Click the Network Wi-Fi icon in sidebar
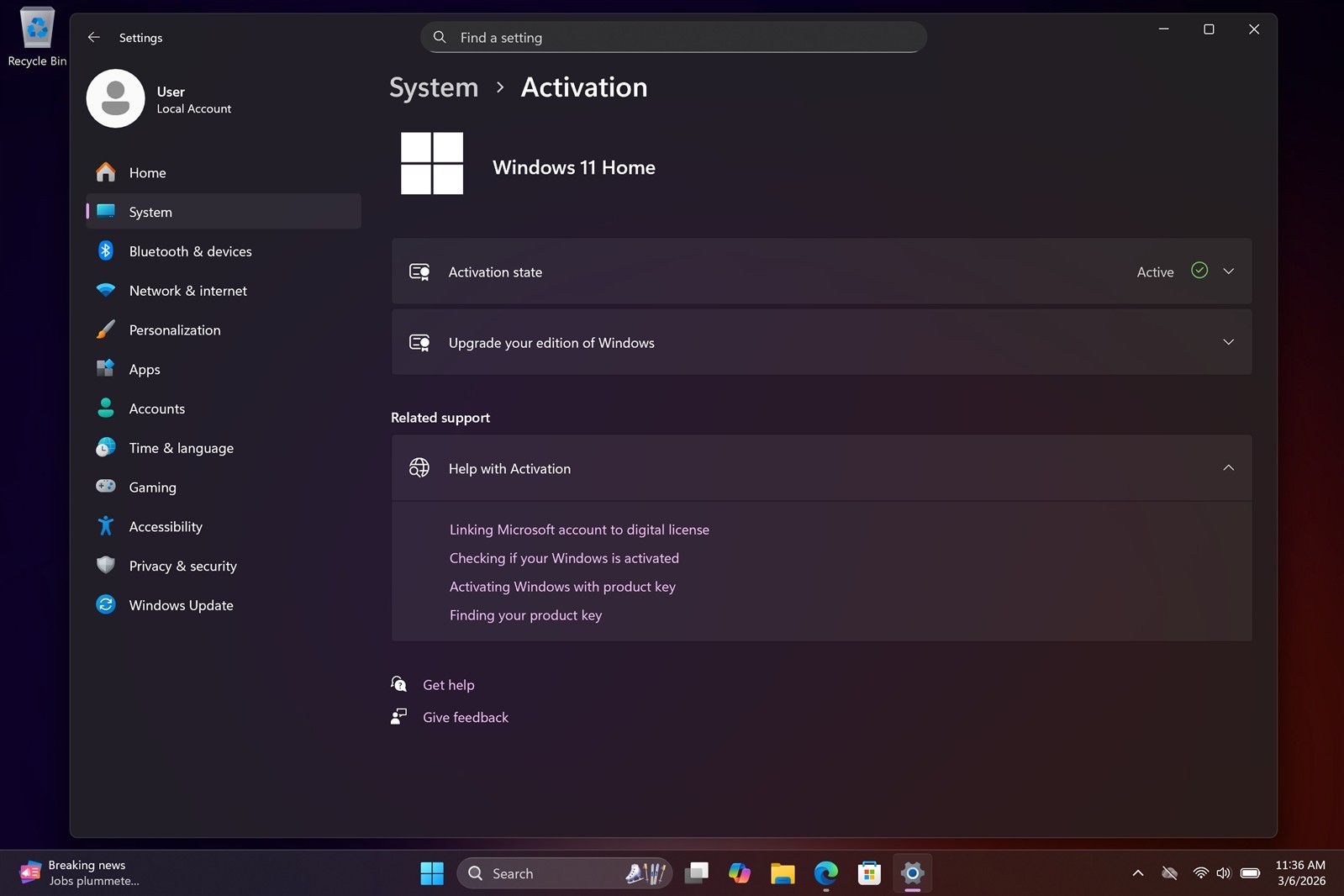This screenshot has height=896, width=1344. 106,290
